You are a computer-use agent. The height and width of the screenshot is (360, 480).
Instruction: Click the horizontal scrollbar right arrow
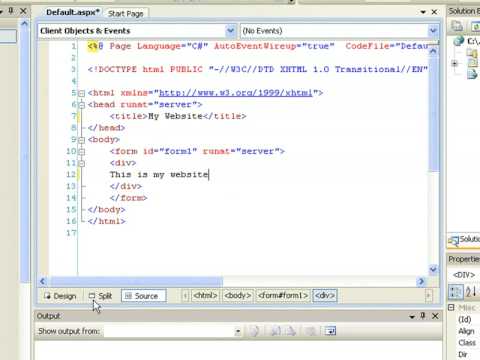421,281
